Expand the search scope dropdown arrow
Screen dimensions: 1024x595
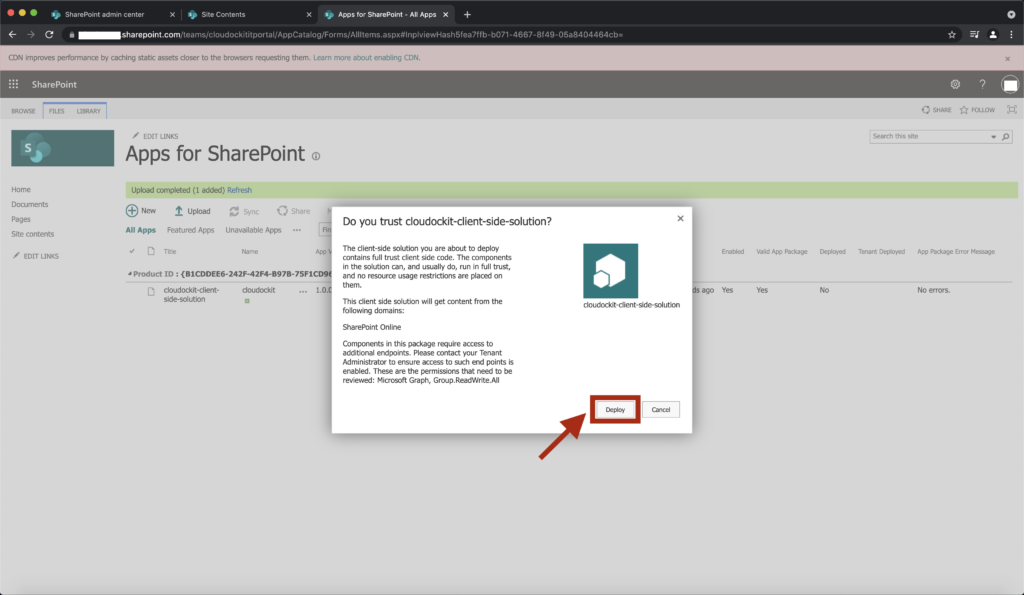[x=993, y=137]
